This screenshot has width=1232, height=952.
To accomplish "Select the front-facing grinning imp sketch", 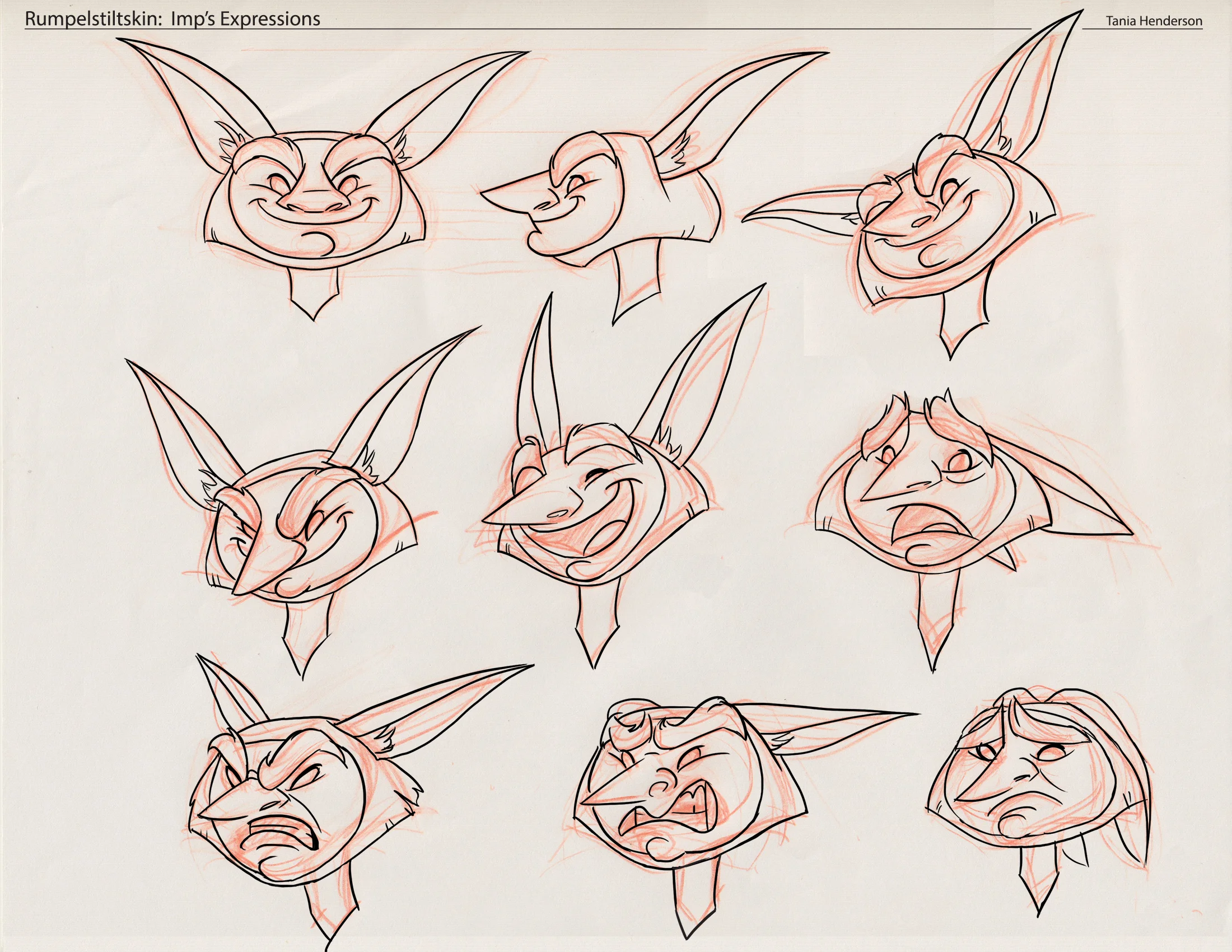I will (x=315, y=194).
